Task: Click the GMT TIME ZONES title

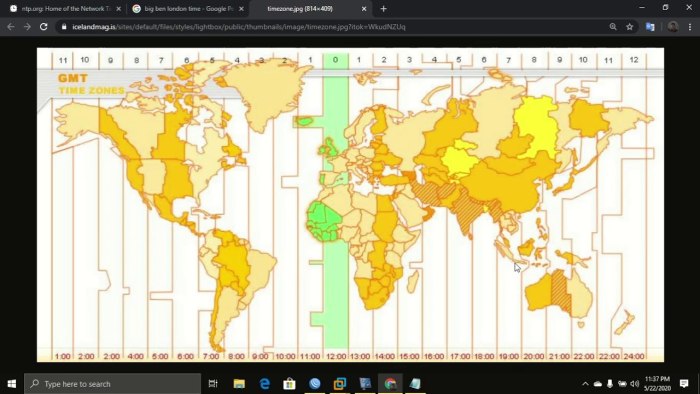Action: pyautogui.click(x=91, y=84)
